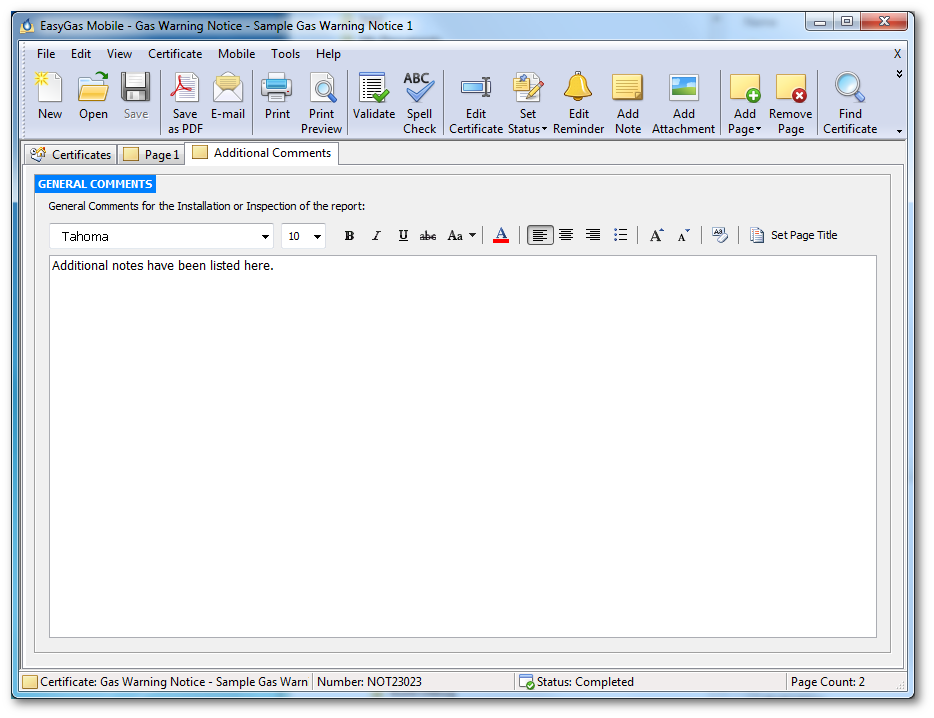
Task: Maximize the EasyGas Mobile window
Action: pyautogui.click(x=846, y=22)
